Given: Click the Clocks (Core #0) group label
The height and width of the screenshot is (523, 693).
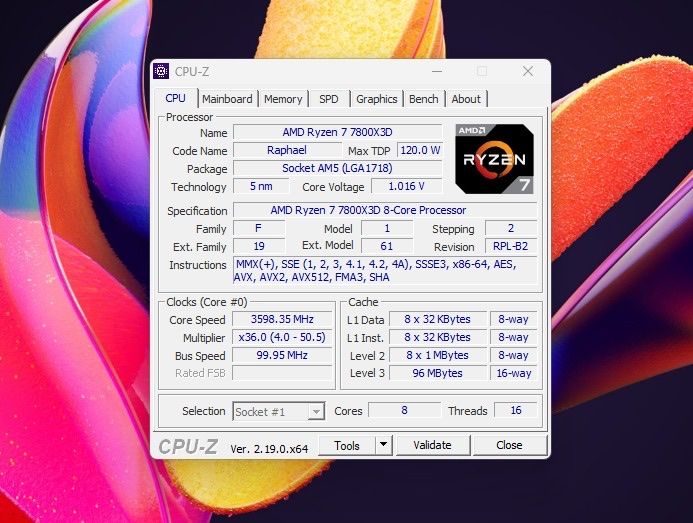Looking at the screenshot, I should [207, 302].
